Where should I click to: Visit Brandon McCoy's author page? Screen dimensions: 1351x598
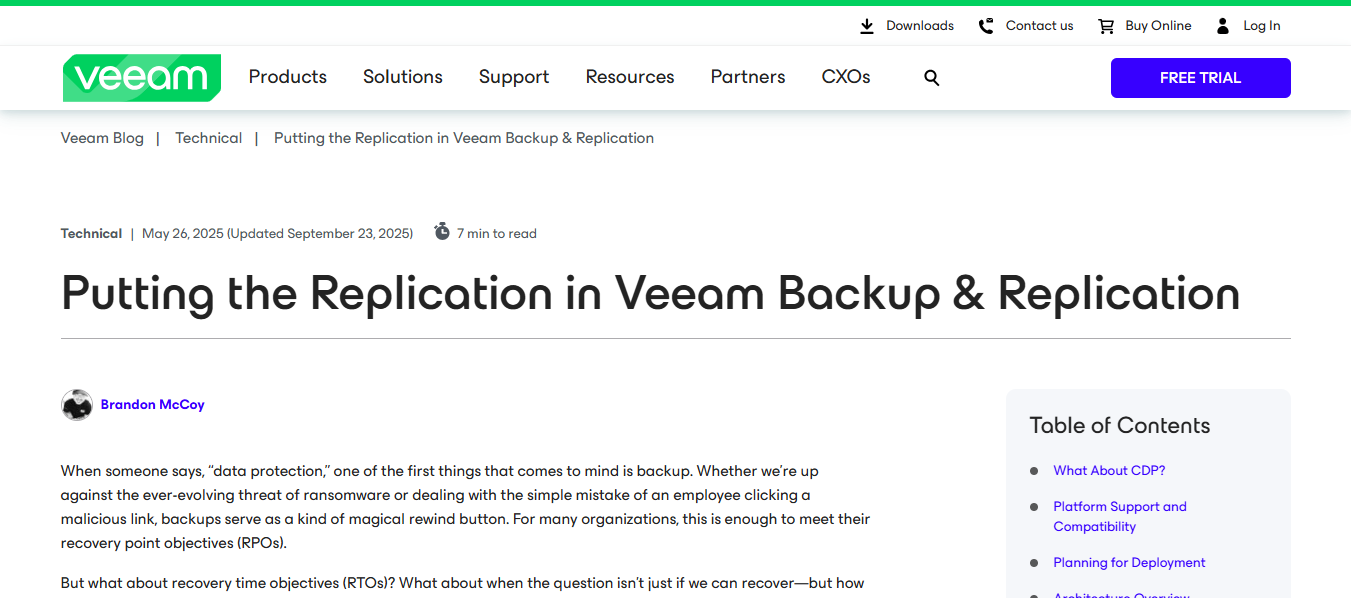point(153,405)
